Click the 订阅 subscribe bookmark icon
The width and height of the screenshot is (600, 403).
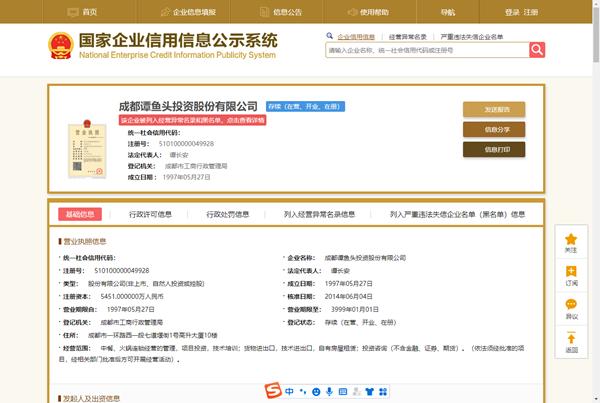click(571, 272)
